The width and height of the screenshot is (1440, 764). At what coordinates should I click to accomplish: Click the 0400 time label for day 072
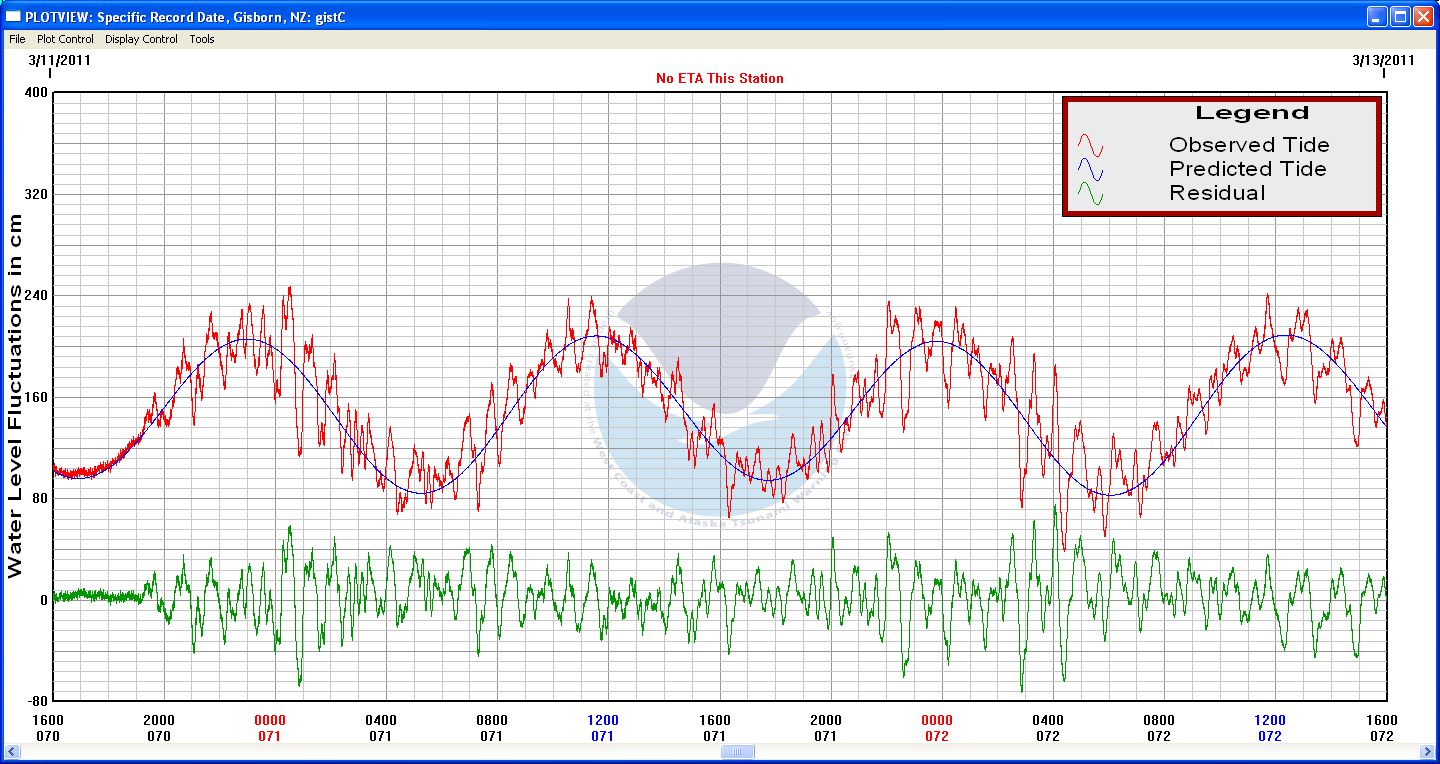pyautogui.click(x=1048, y=720)
